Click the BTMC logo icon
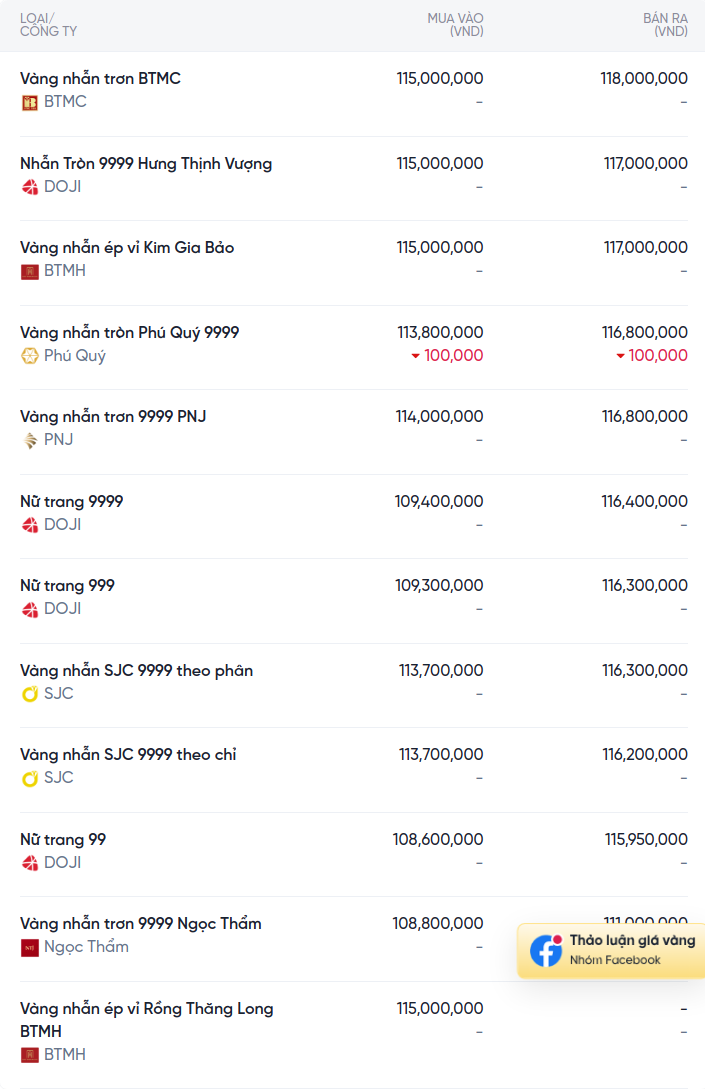The width and height of the screenshot is (705, 1089). click(29, 103)
